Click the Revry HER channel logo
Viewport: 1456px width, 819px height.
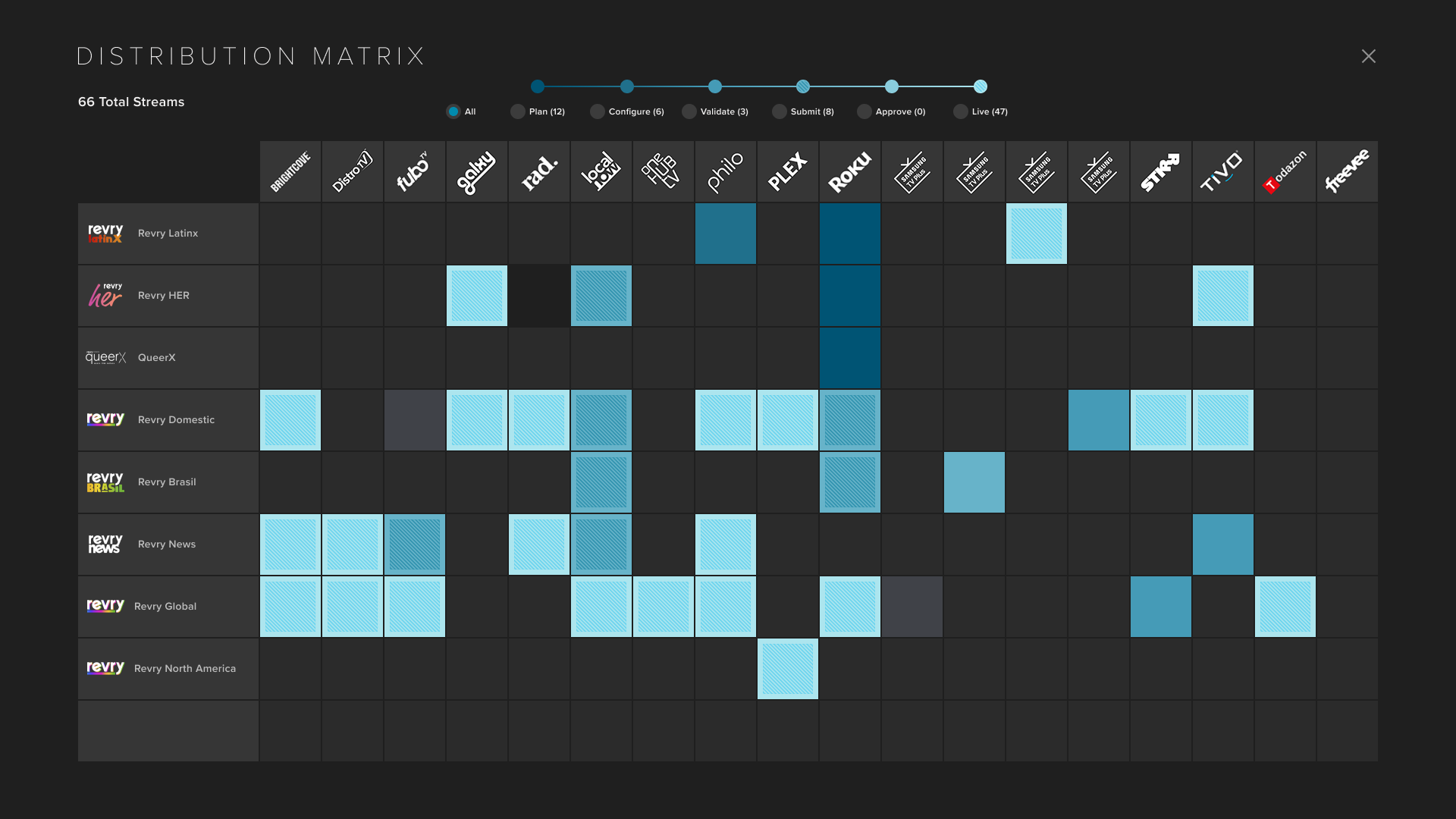pyautogui.click(x=105, y=295)
